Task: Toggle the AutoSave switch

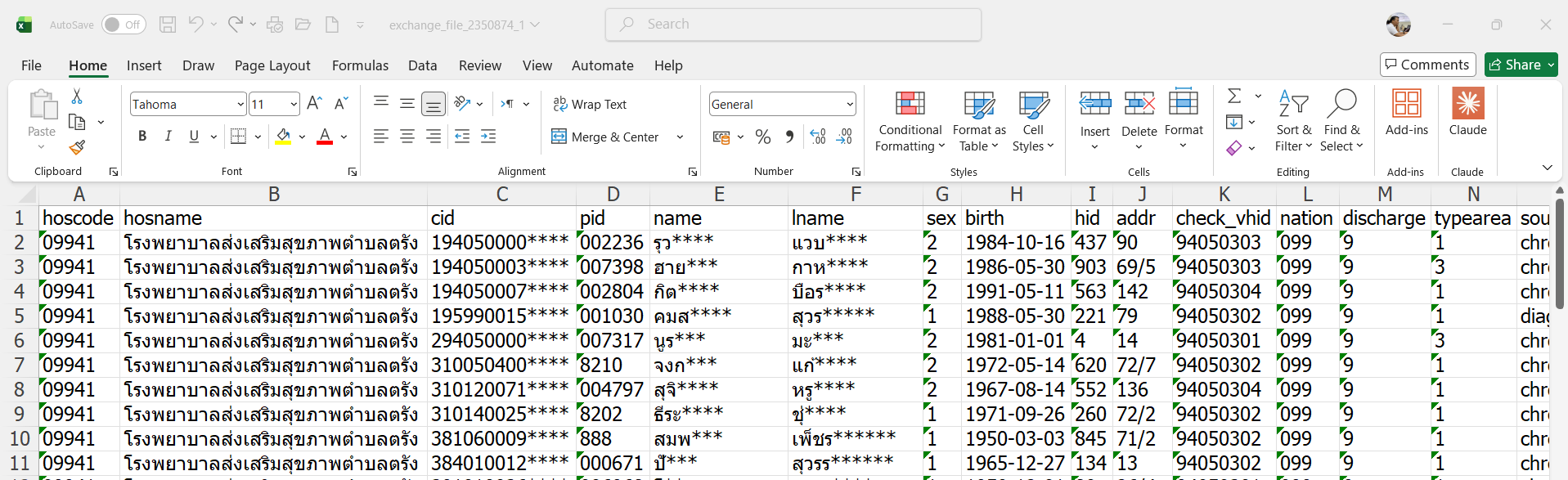Action: pos(124,25)
